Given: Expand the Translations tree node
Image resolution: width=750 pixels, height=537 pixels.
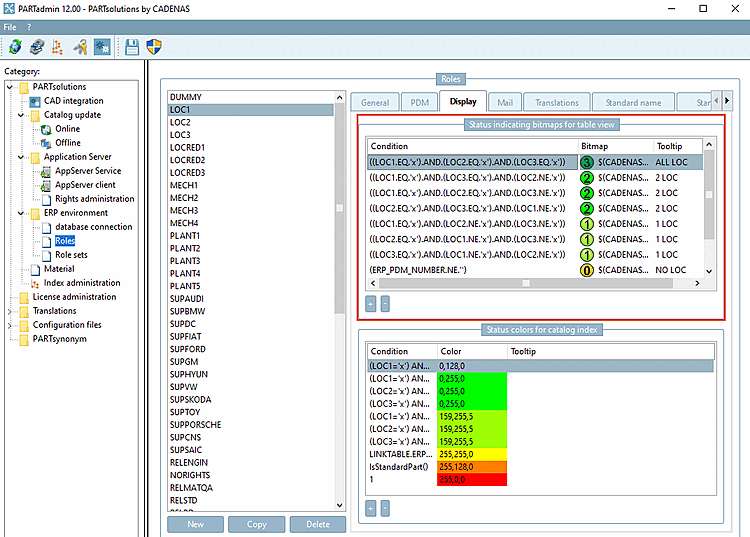Looking at the screenshot, I should coord(10,311).
